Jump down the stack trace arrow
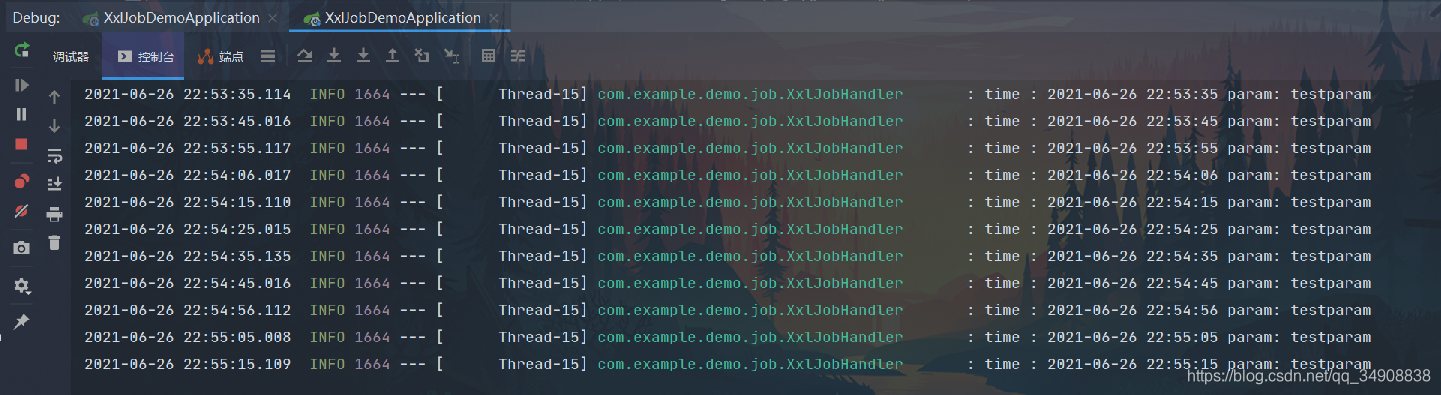1441x395 pixels. pos(55,126)
